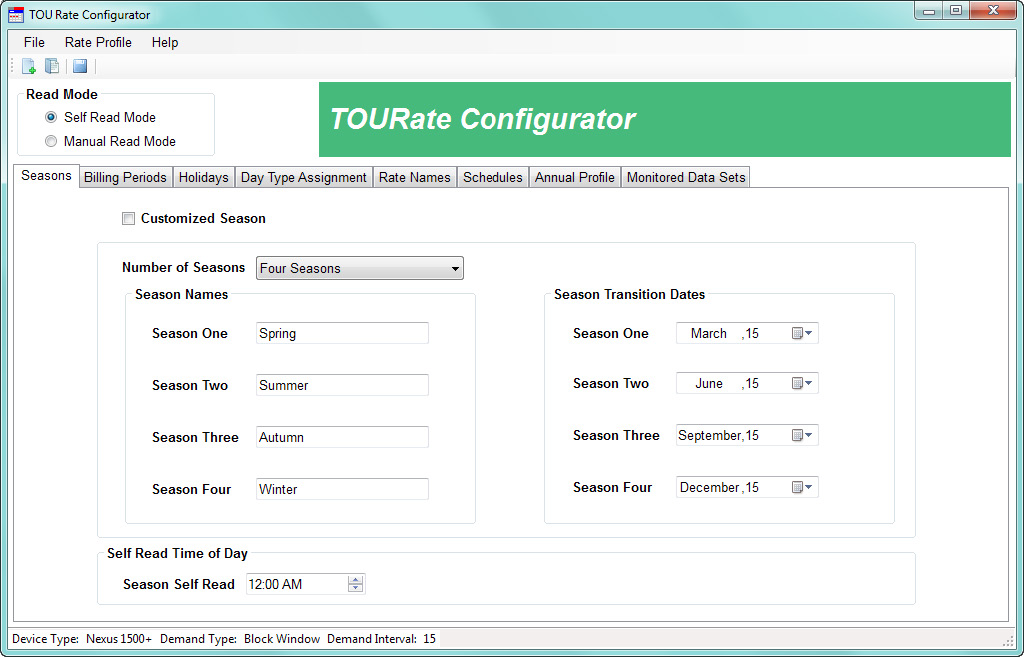This screenshot has width=1024, height=657.
Task: Click the Season Self Read time field
Action: (x=306, y=584)
